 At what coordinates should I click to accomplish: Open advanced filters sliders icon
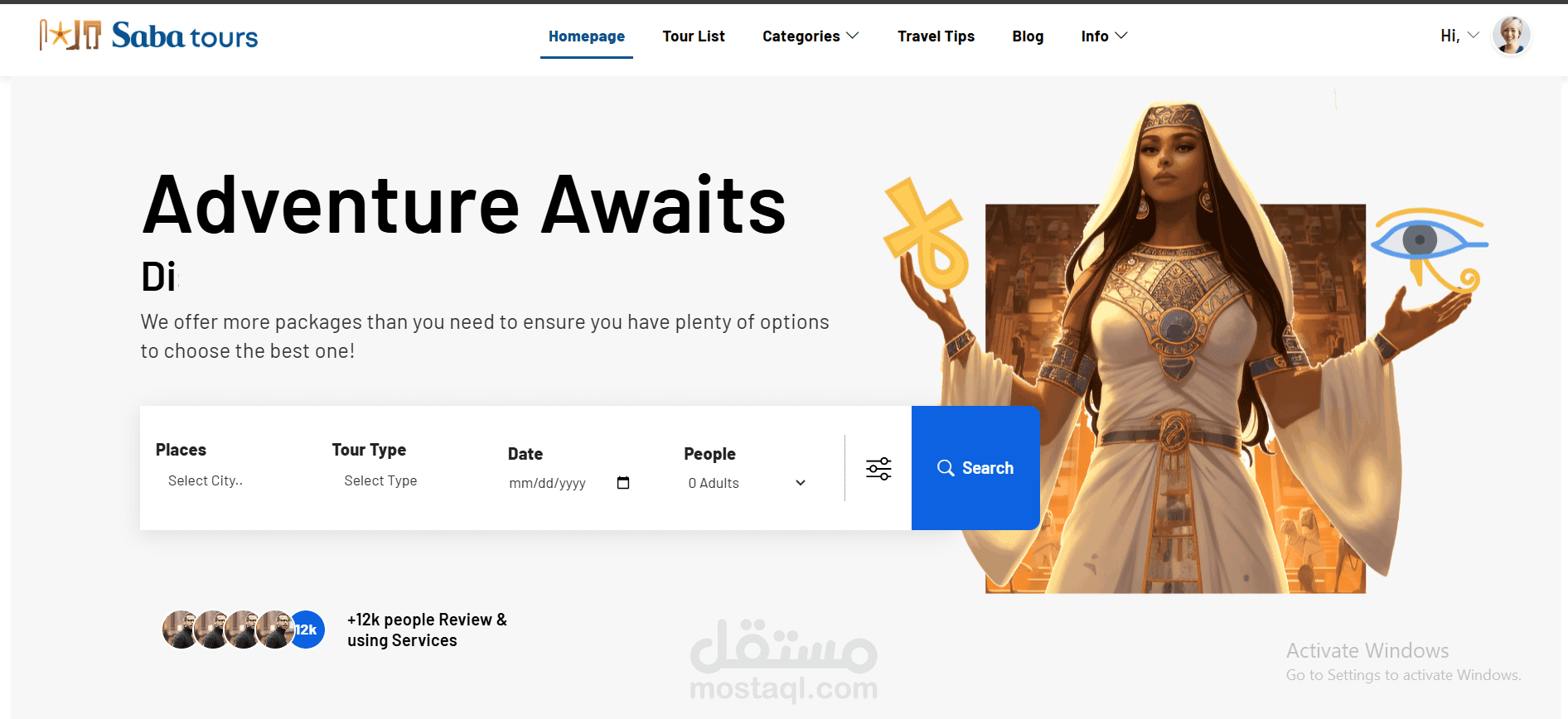[x=878, y=468]
